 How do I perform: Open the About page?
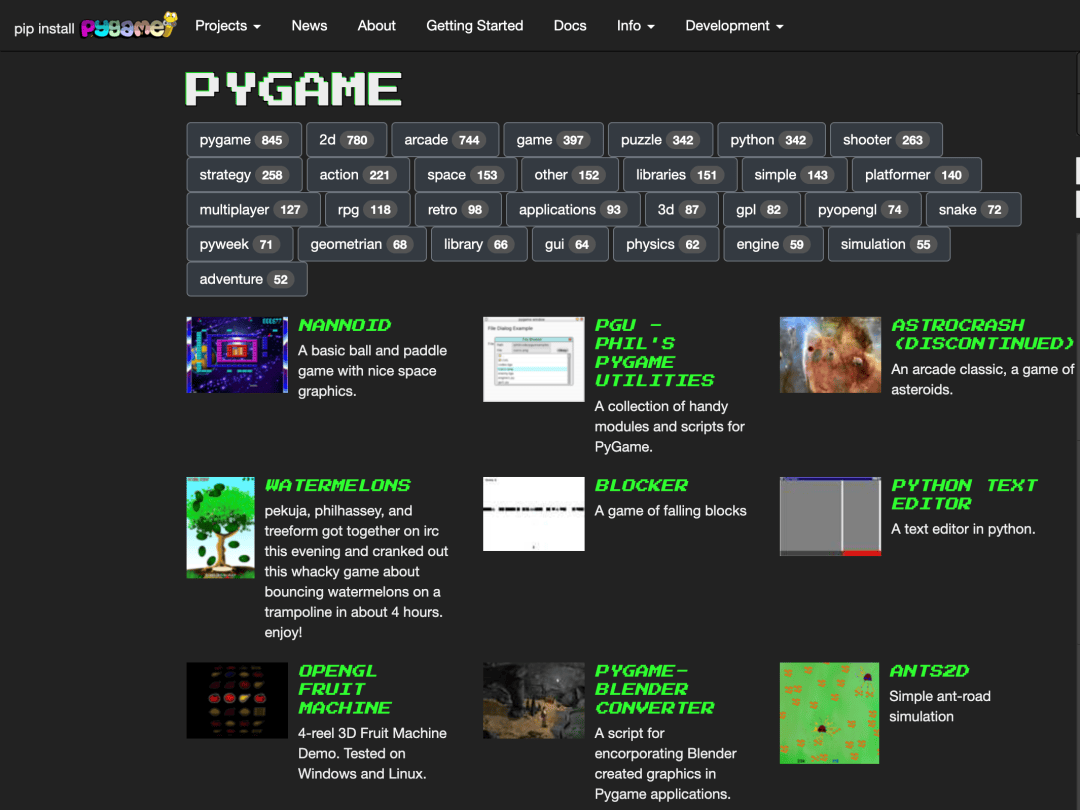376,25
